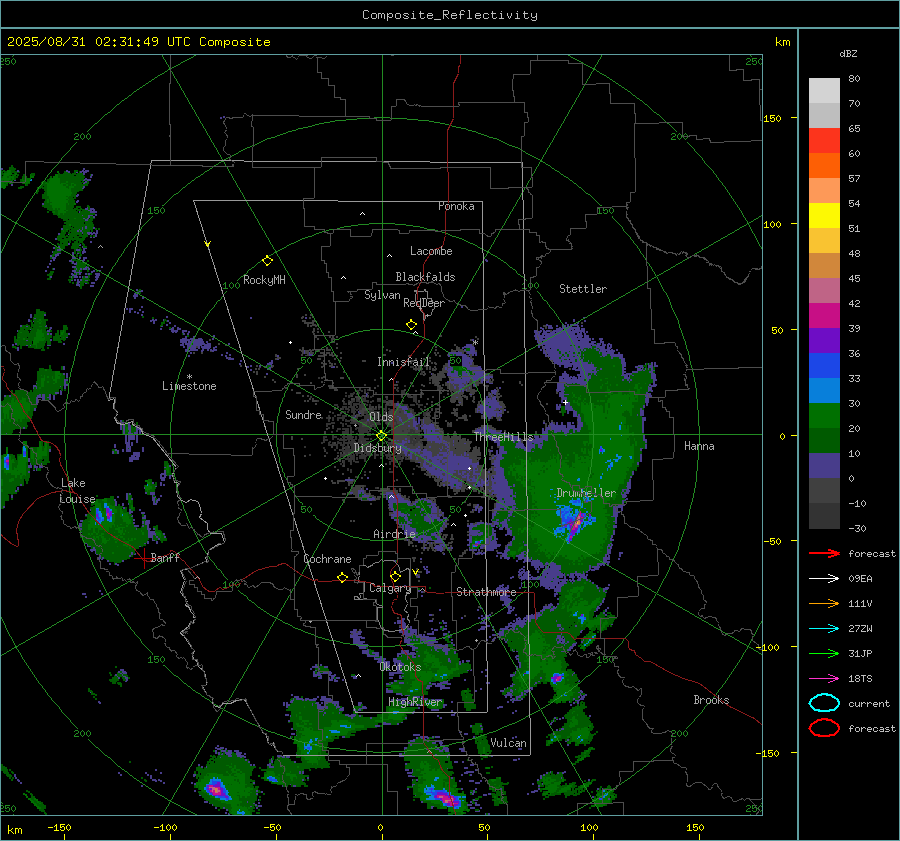Click the Cochrane city label

pyautogui.click(x=327, y=559)
